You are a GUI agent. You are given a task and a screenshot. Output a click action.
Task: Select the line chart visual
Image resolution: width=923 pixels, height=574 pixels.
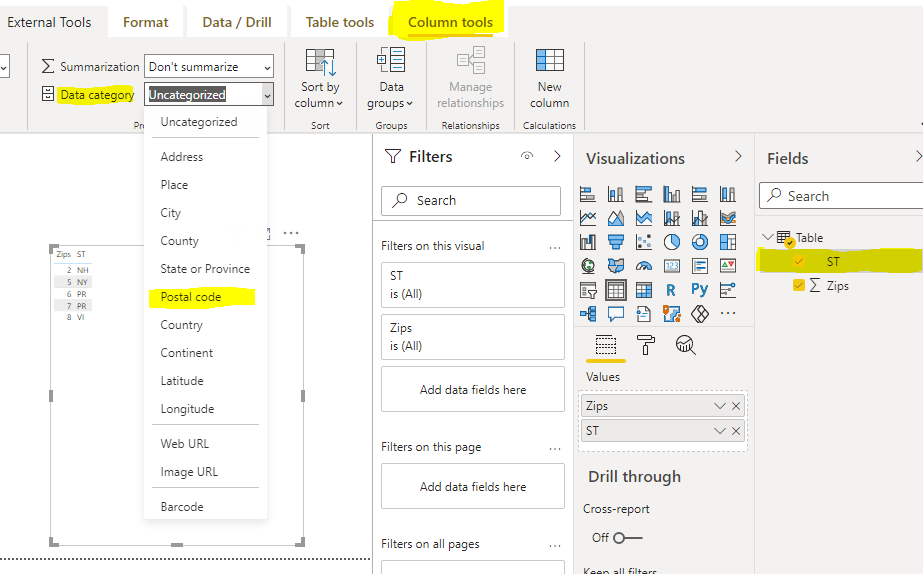coord(587,218)
